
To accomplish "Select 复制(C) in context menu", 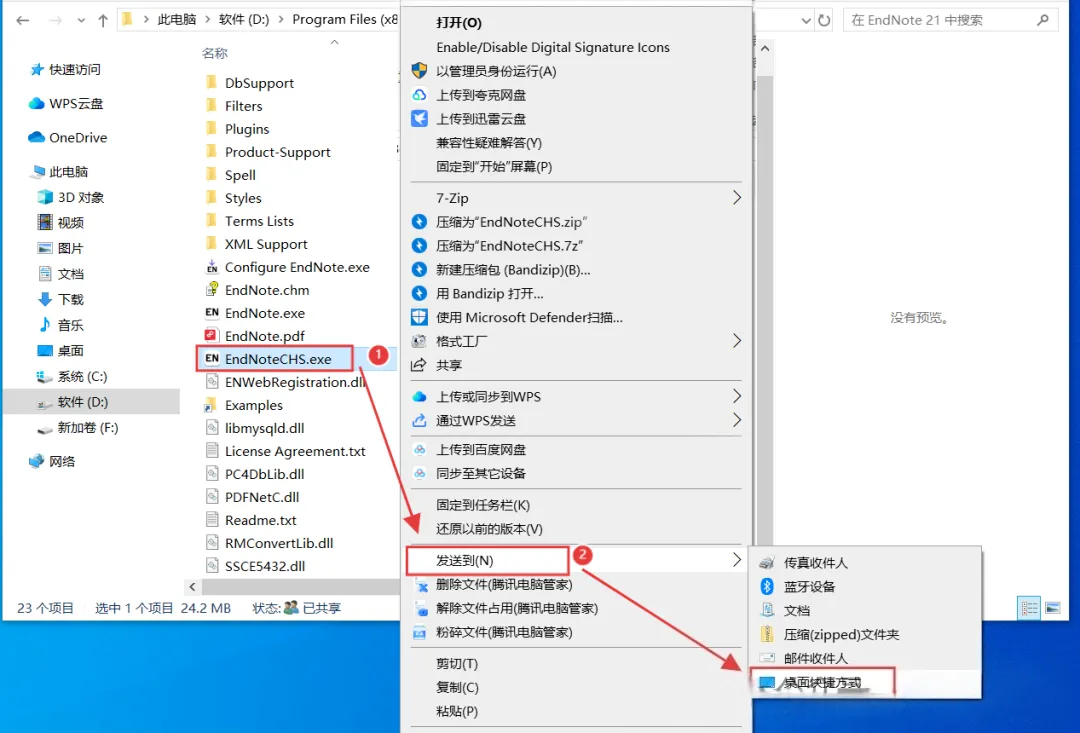I will [457, 688].
